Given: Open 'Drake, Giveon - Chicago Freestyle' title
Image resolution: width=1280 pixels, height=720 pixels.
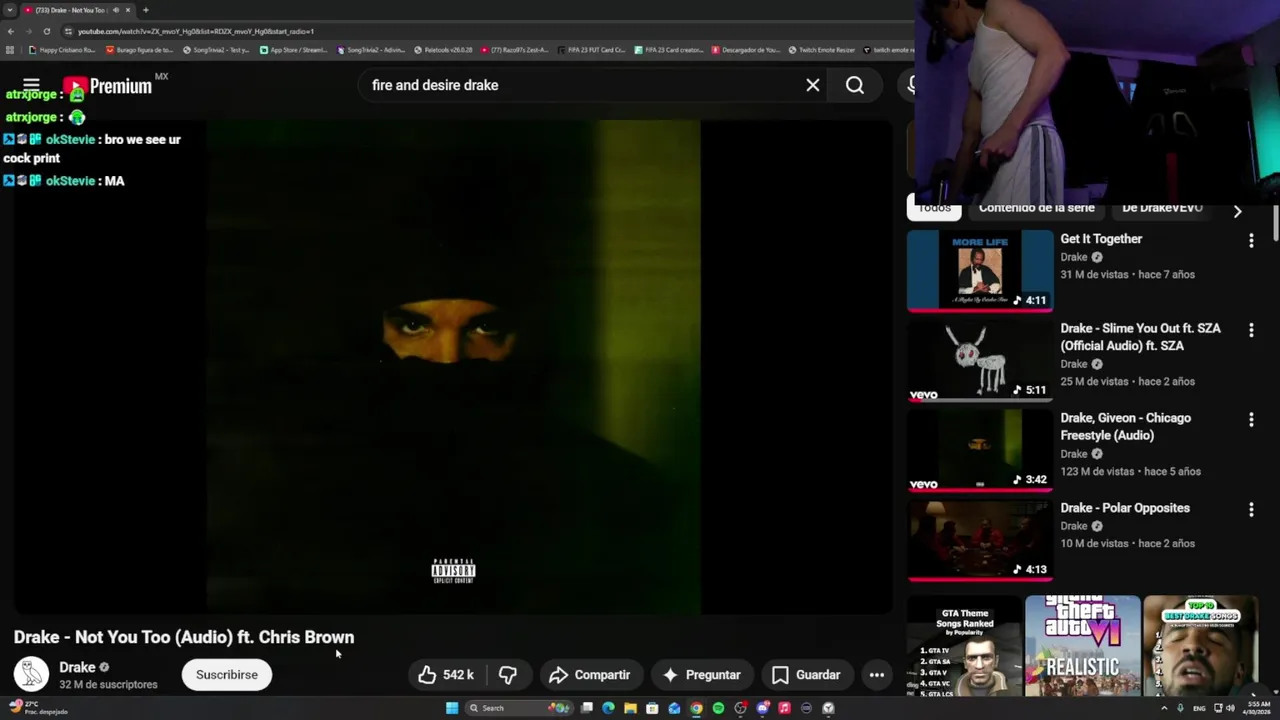Looking at the screenshot, I should [1125, 427].
